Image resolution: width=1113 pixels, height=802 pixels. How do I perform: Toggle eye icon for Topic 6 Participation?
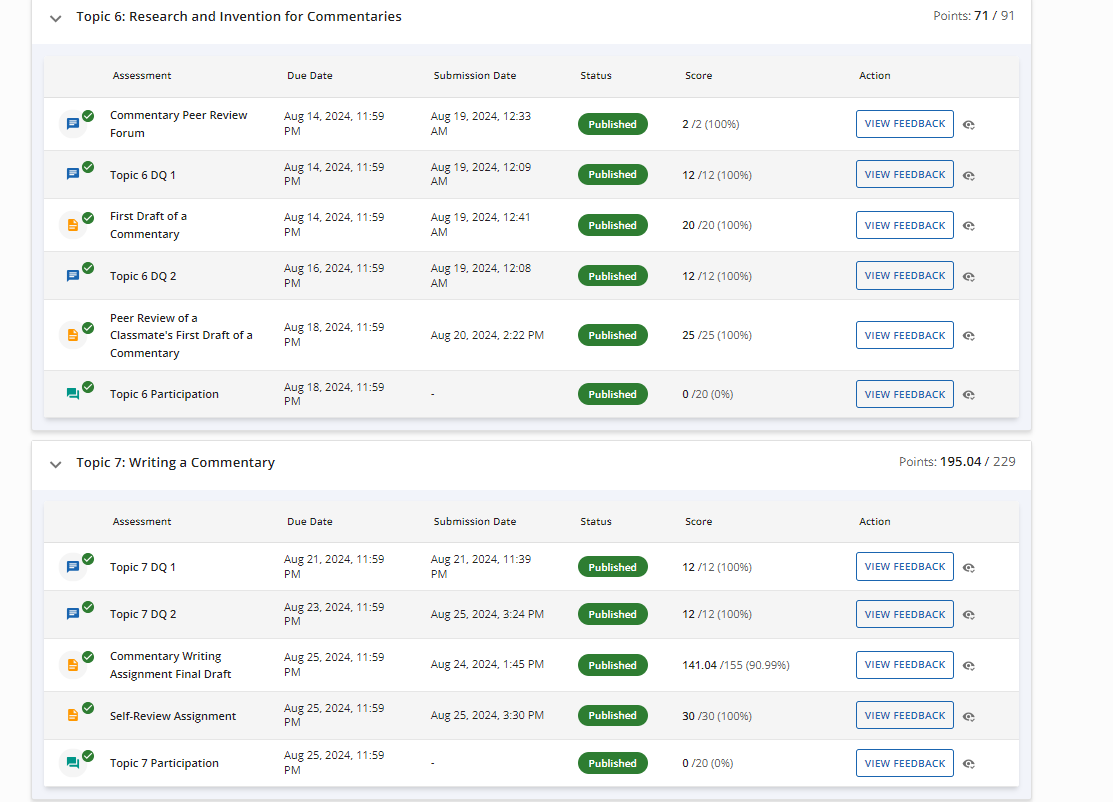(x=969, y=395)
